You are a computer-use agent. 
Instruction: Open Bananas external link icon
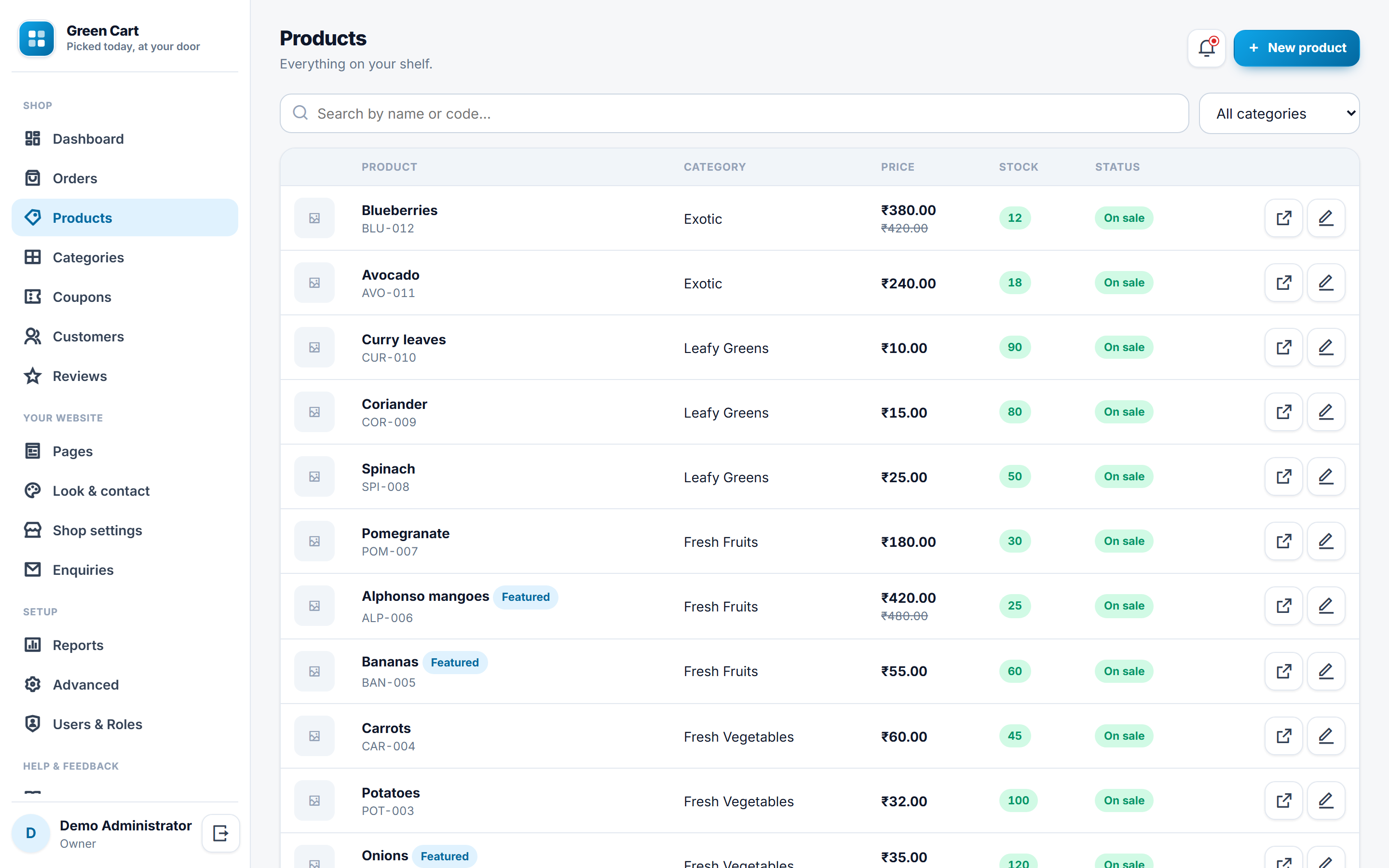pyautogui.click(x=1283, y=671)
